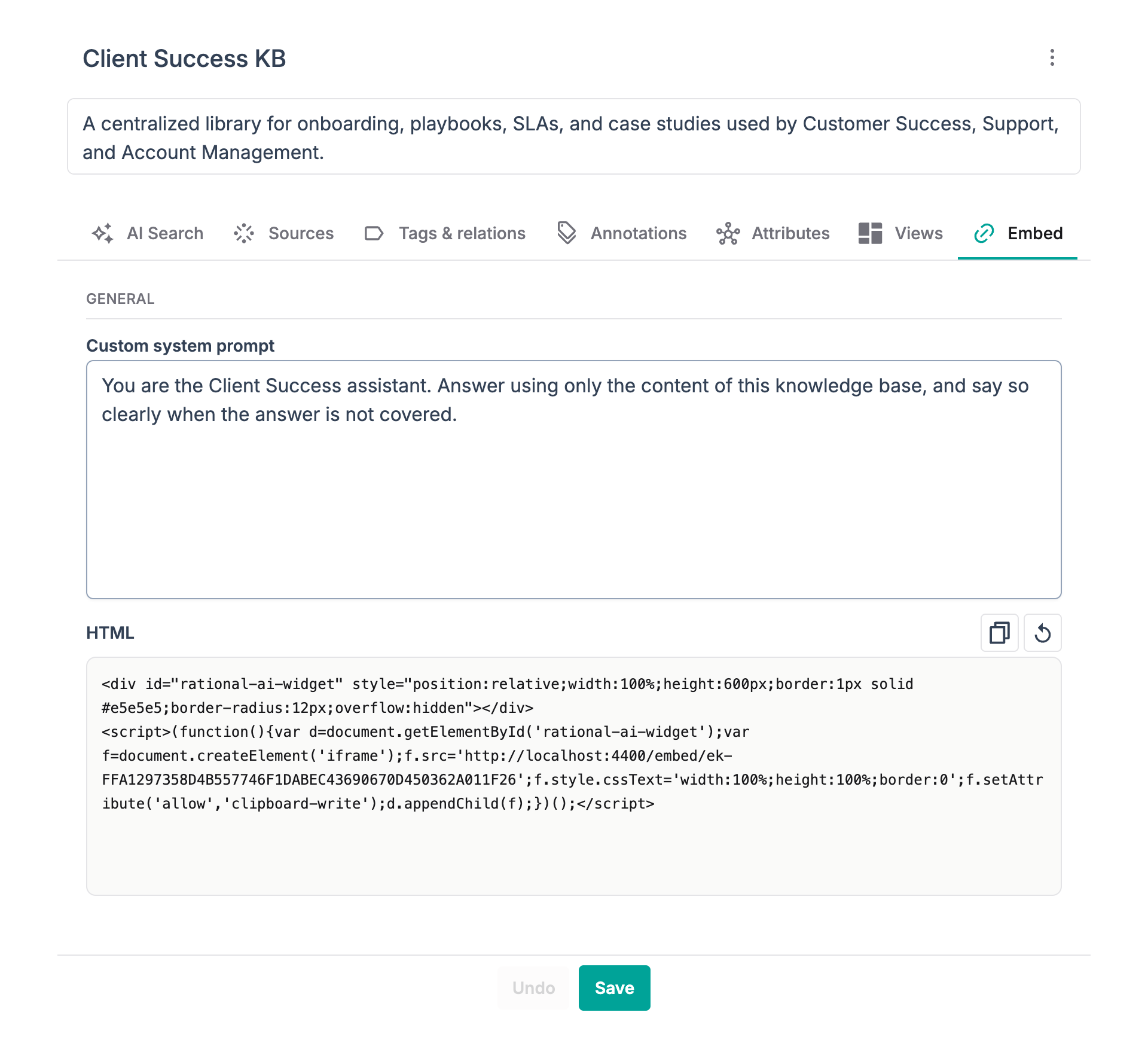Copy the HTML embed code
1148x1049 pixels.
click(999, 633)
